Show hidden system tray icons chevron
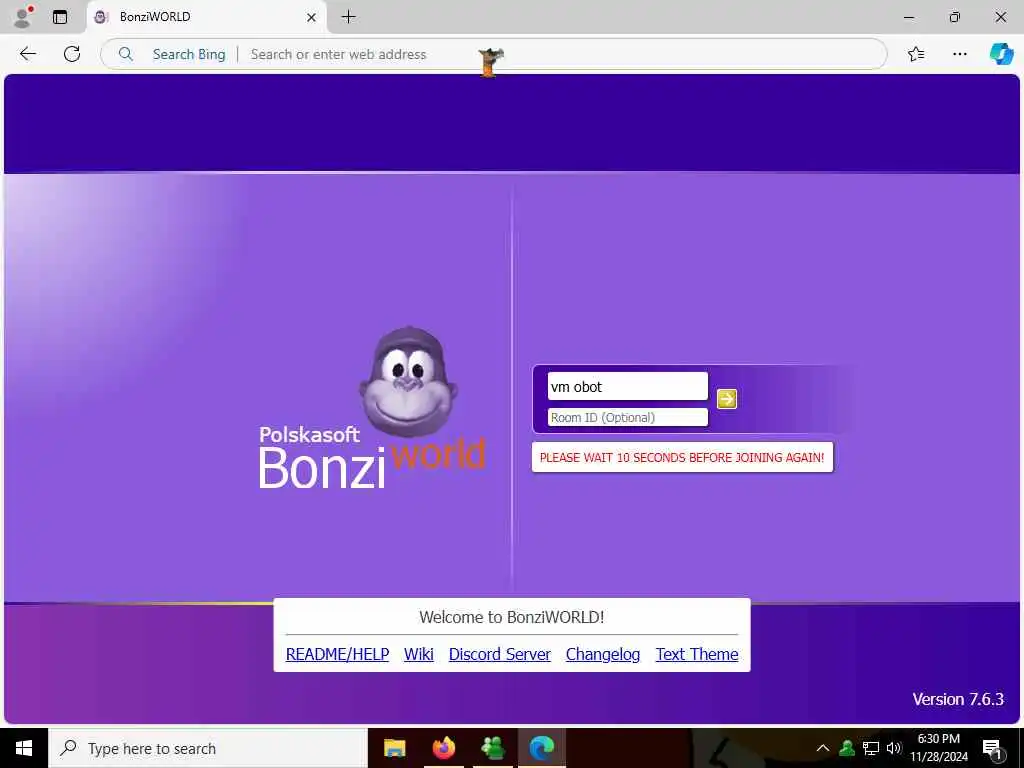Screen dimensions: 1024x768 pyautogui.click(x=823, y=748)
